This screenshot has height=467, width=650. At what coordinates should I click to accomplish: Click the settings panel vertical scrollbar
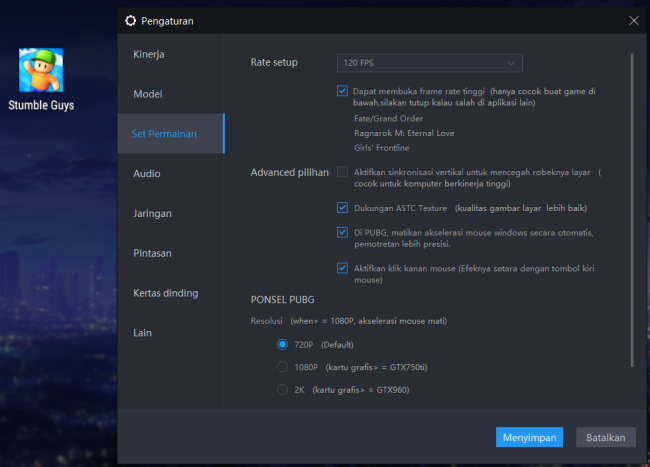click(x=632, y=210)
